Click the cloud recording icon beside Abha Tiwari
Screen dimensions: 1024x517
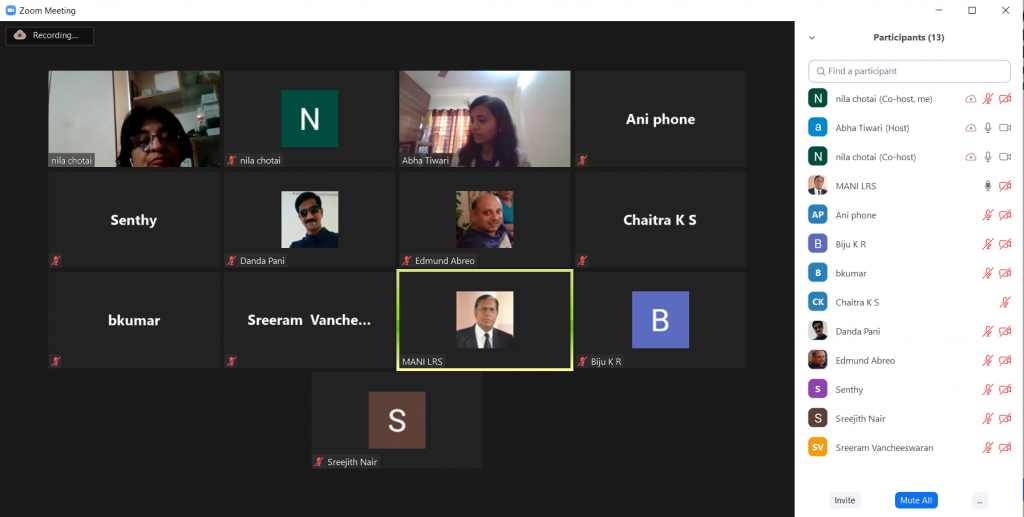click(971, 128)
